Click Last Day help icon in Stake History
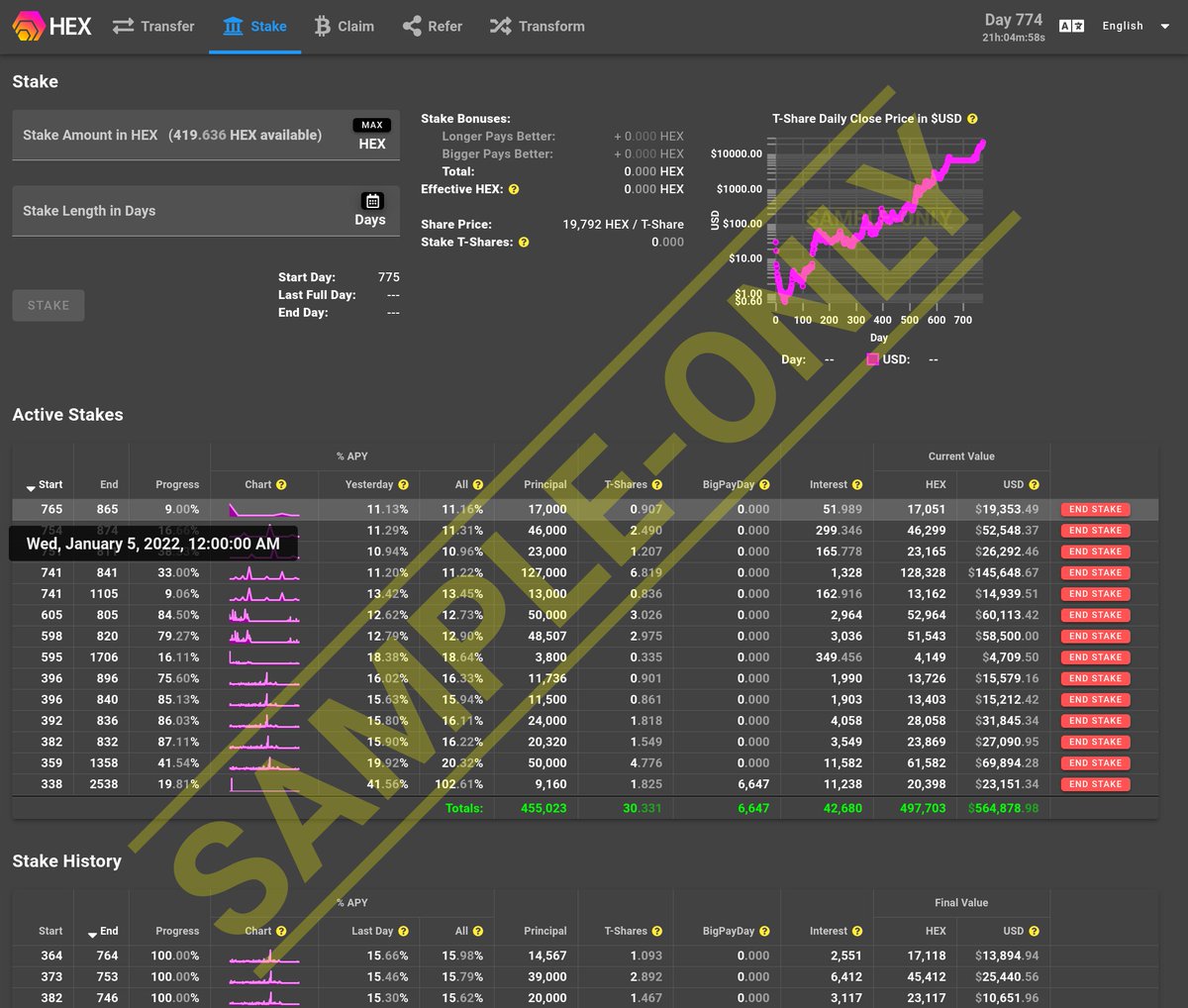1188x1008 pixels. click(x=403, y=932)
